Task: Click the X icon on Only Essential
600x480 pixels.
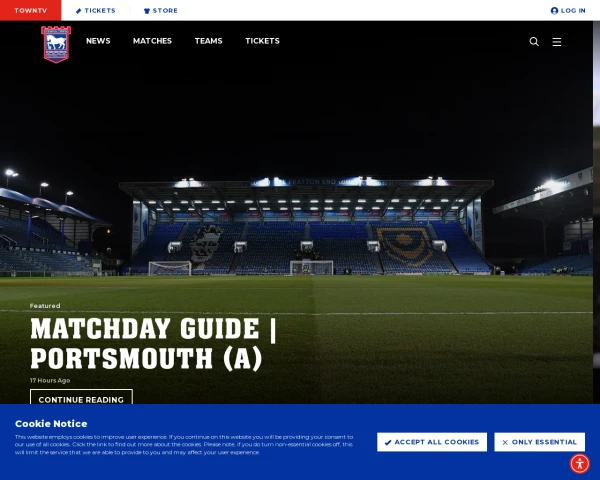Action: [x=505, y=442]
